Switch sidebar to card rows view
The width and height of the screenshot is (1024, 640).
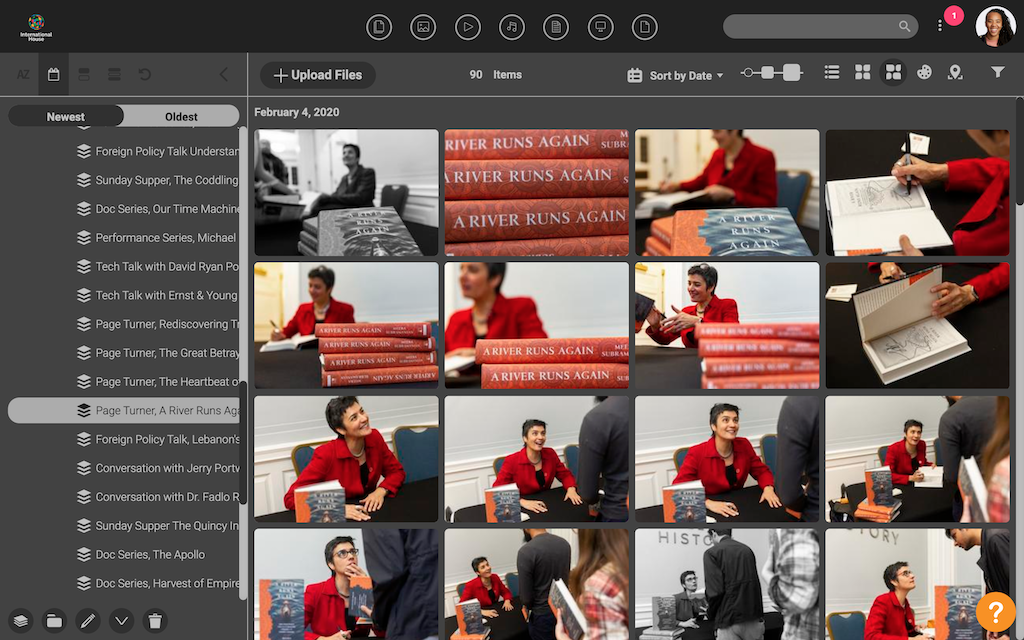click(84, 74)
